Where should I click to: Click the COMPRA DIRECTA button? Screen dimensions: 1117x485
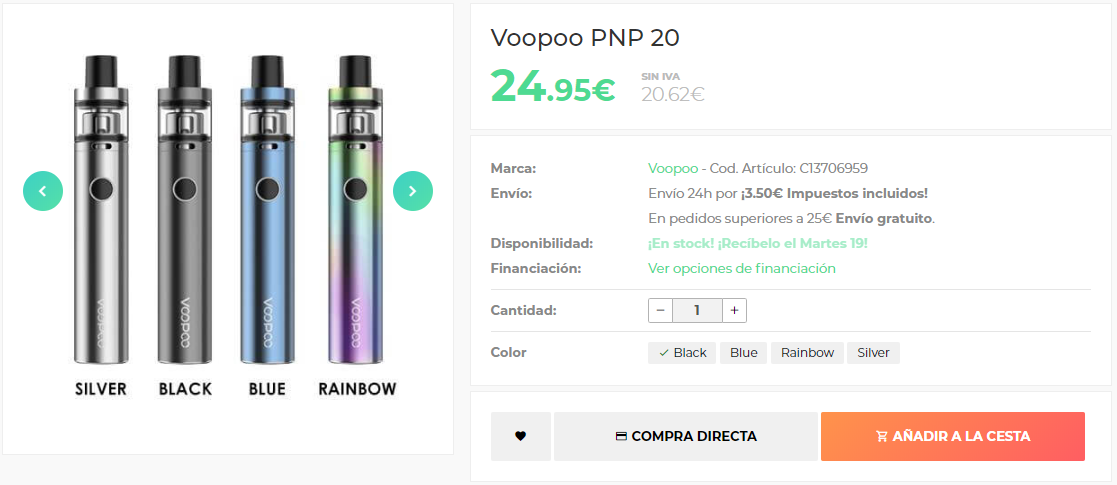[686, 437]
